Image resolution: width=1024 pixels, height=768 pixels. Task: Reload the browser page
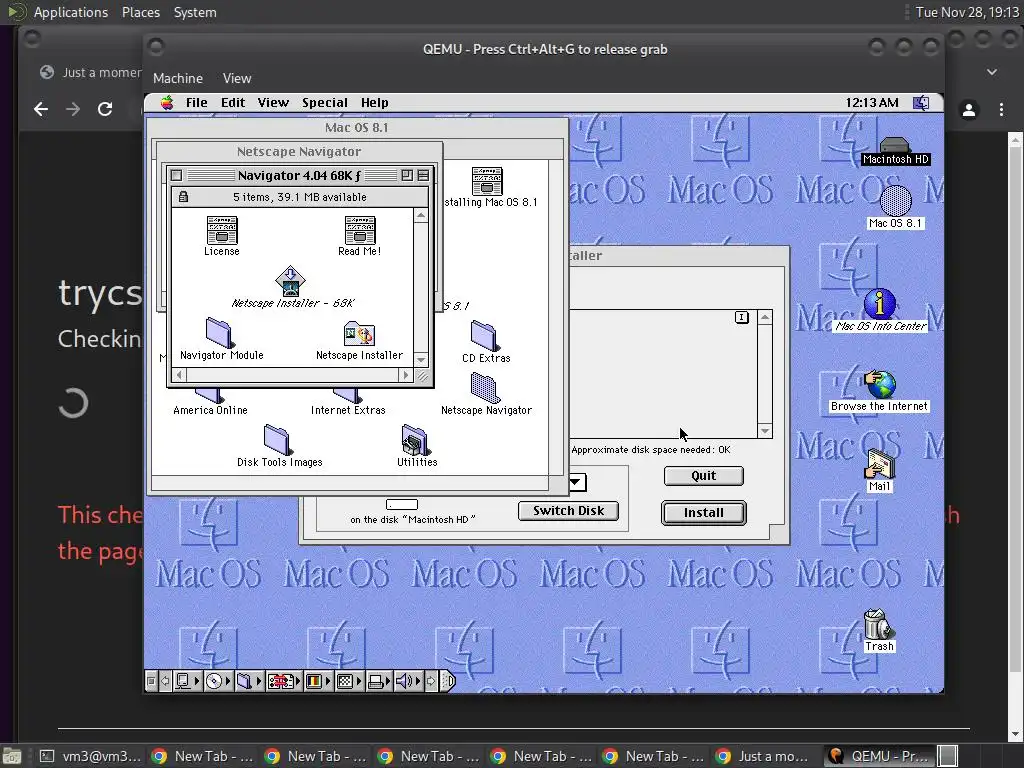coord(104,109)
